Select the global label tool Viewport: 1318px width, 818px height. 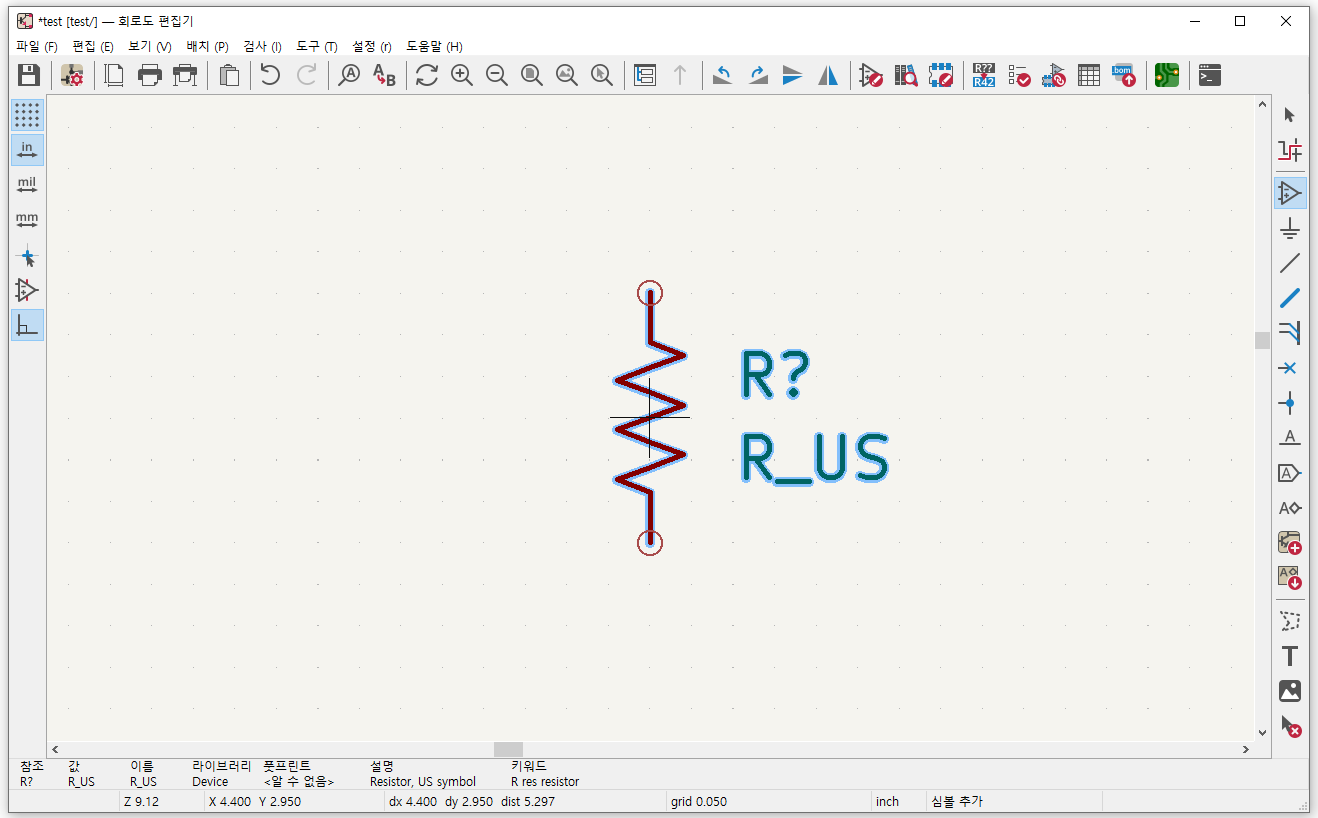click(1290, 473)
